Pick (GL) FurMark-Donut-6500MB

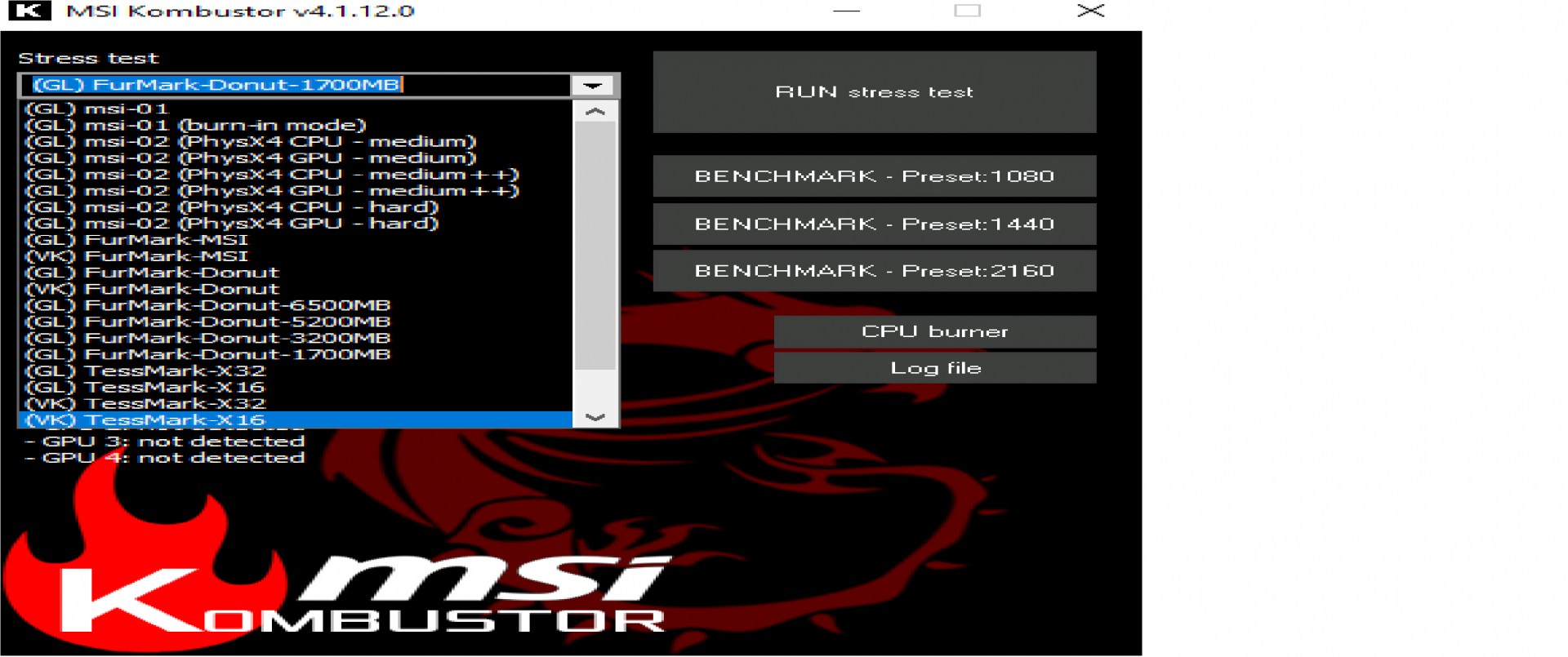[296, 305]
